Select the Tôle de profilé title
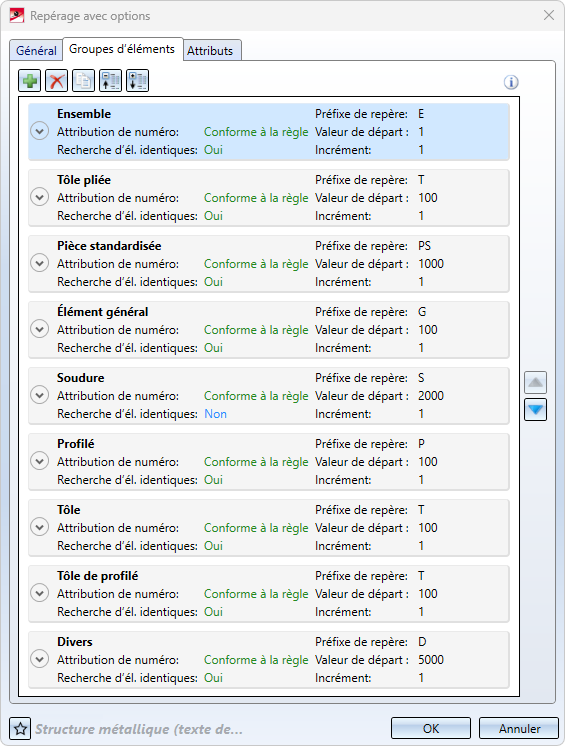565x746 pixels. (x=97, y=576)
